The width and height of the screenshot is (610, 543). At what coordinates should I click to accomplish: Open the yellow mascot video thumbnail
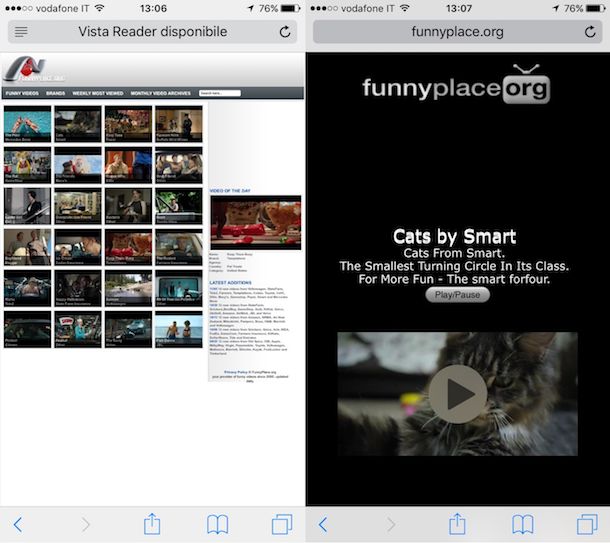(27, 165)
